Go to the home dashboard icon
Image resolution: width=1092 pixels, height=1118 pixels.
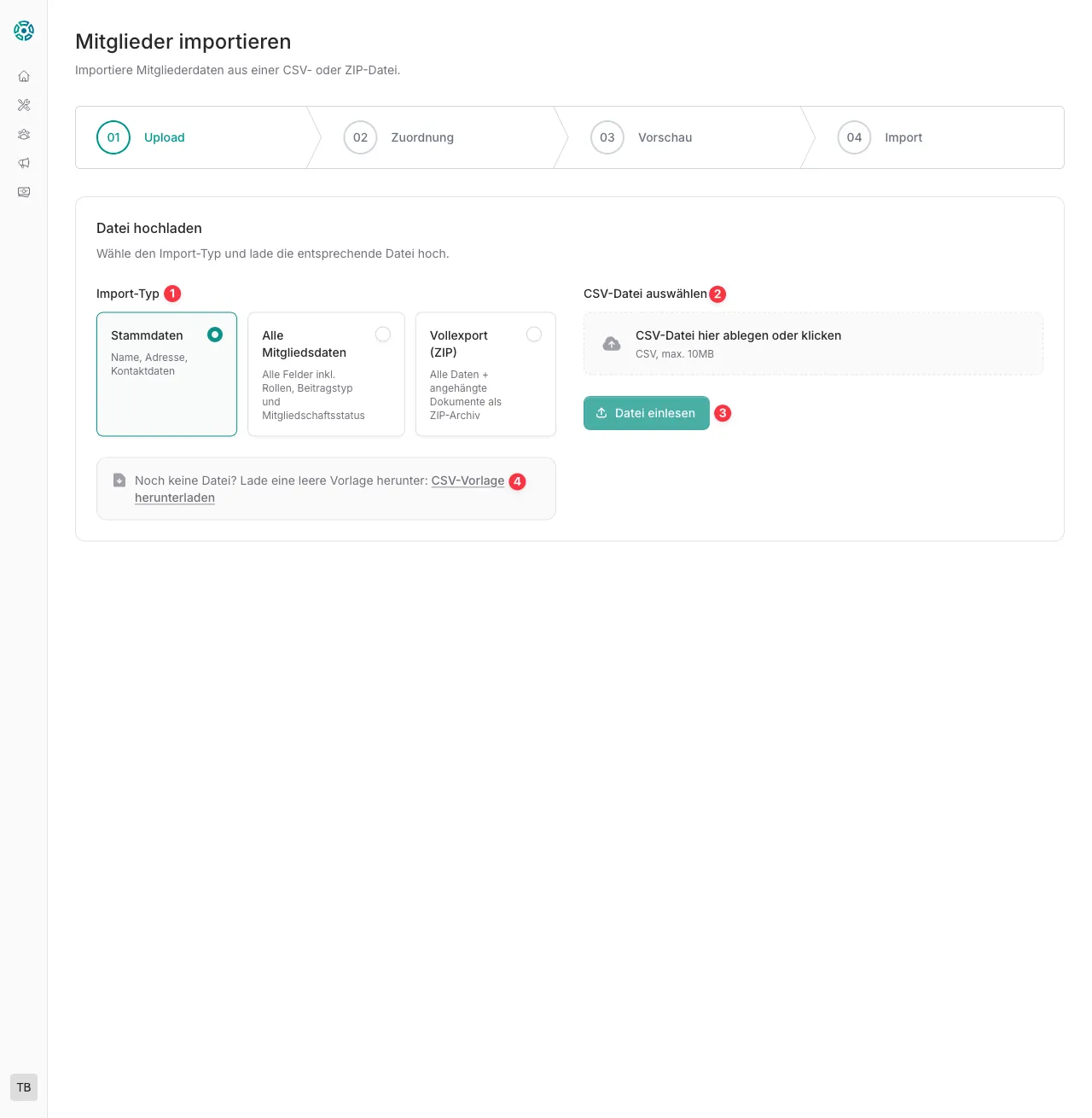click(x=24, y=77)
